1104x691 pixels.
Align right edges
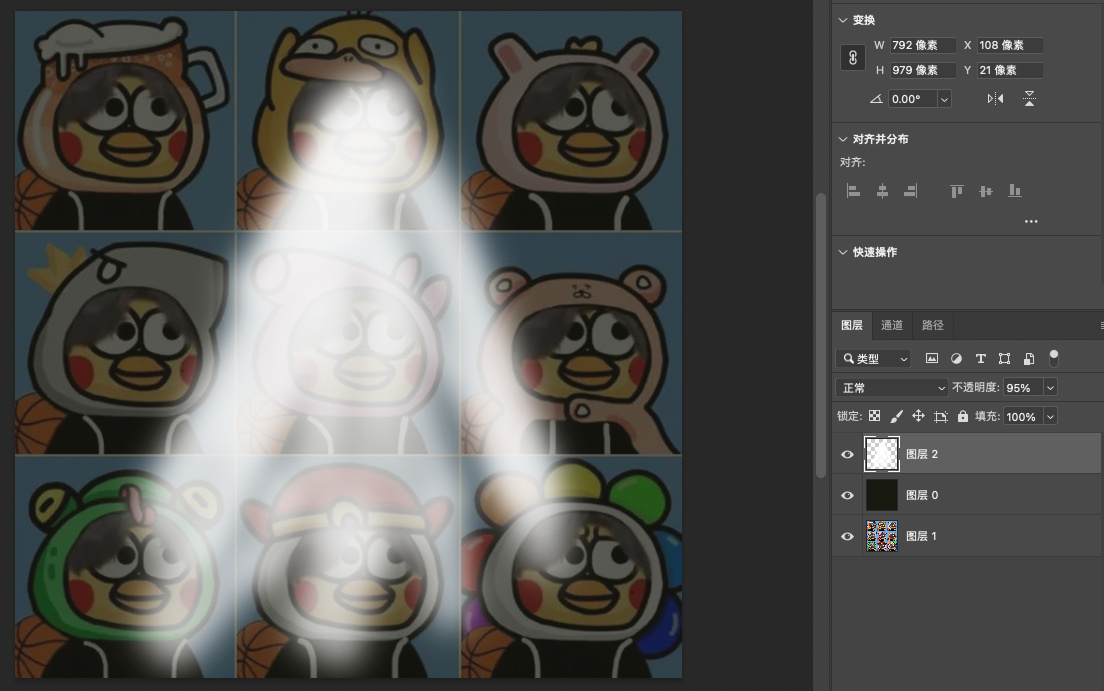point(910,191)
